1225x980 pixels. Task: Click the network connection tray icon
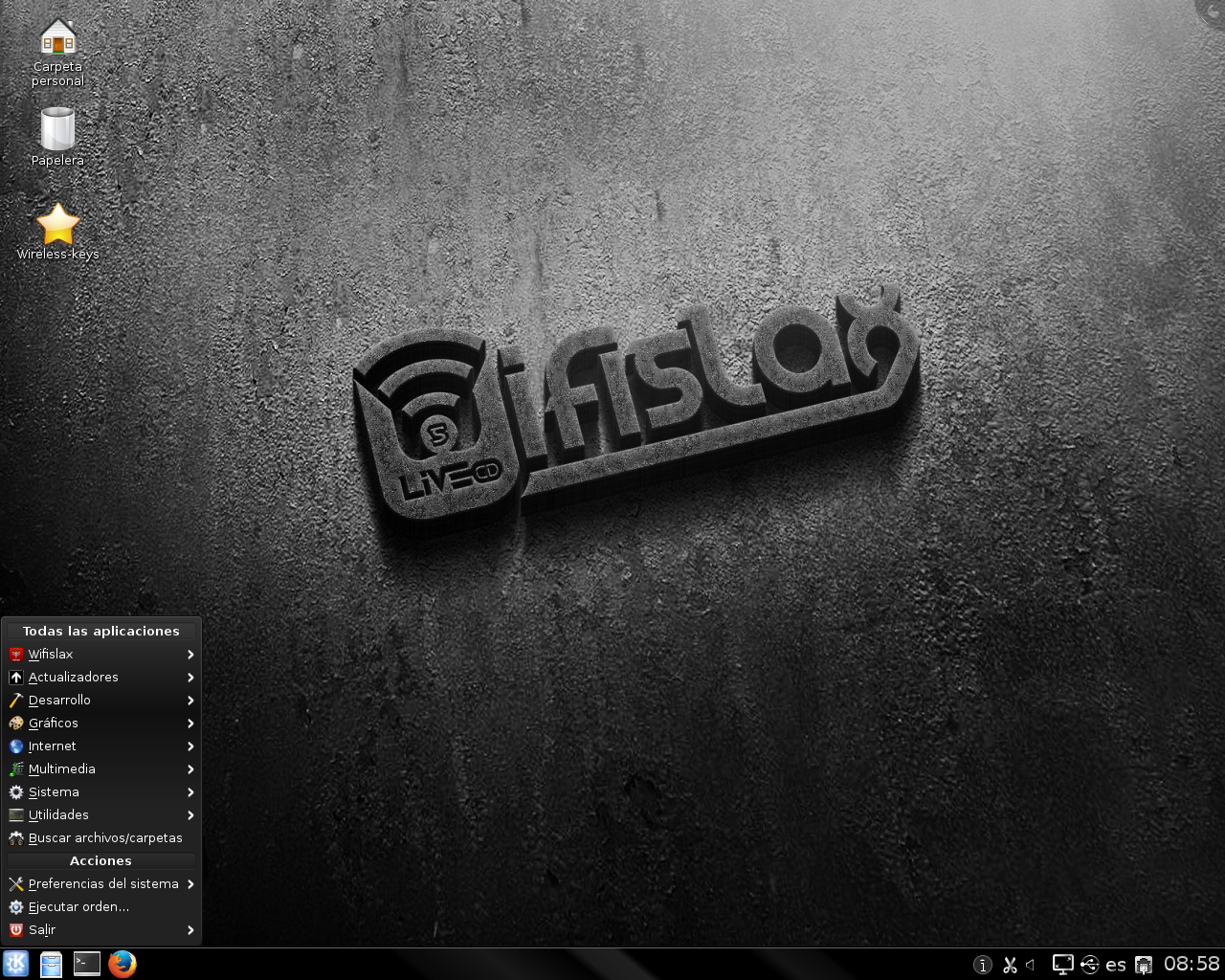pyautogui.click(x=1143, y=965)
